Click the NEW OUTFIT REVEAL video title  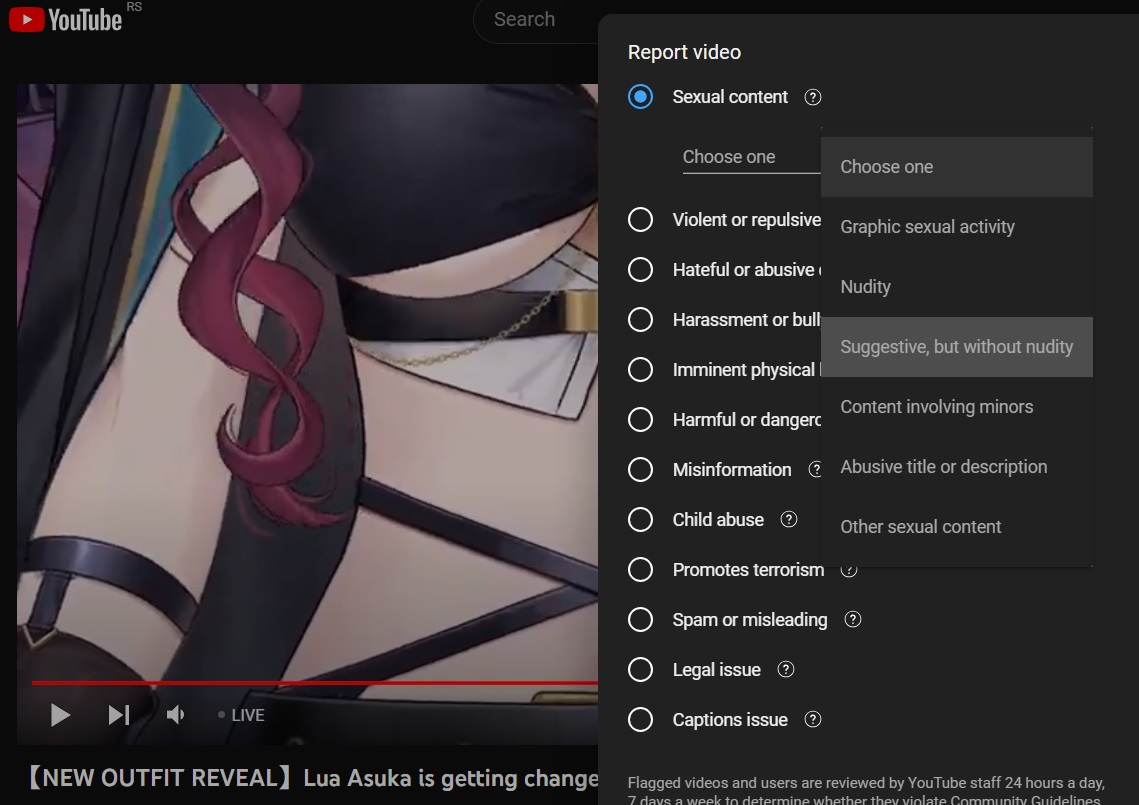tap(313, 778)
